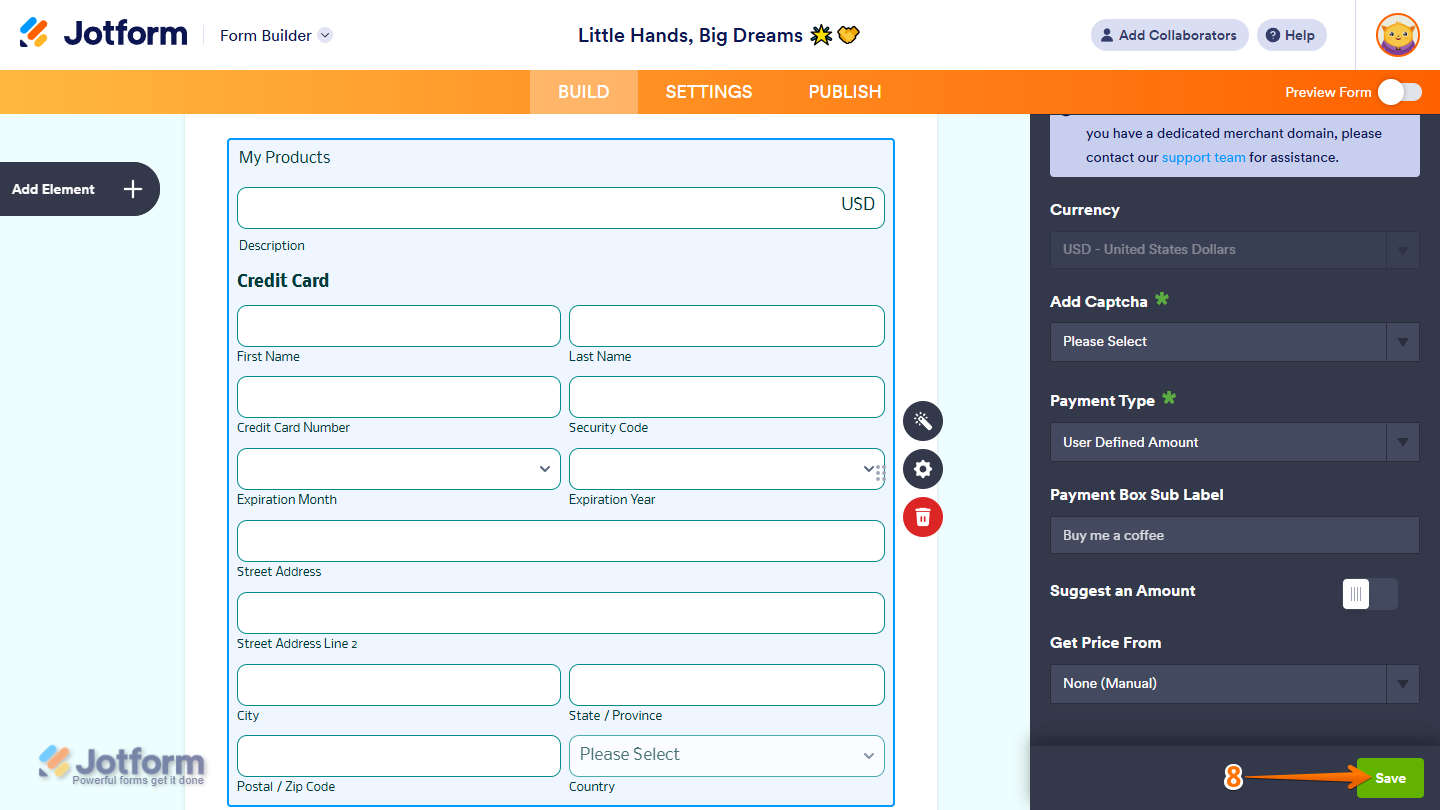1440x810 pixels.
Task: Click the form title Little Hands, Big Dreams
Action: [x=719, y=35]
